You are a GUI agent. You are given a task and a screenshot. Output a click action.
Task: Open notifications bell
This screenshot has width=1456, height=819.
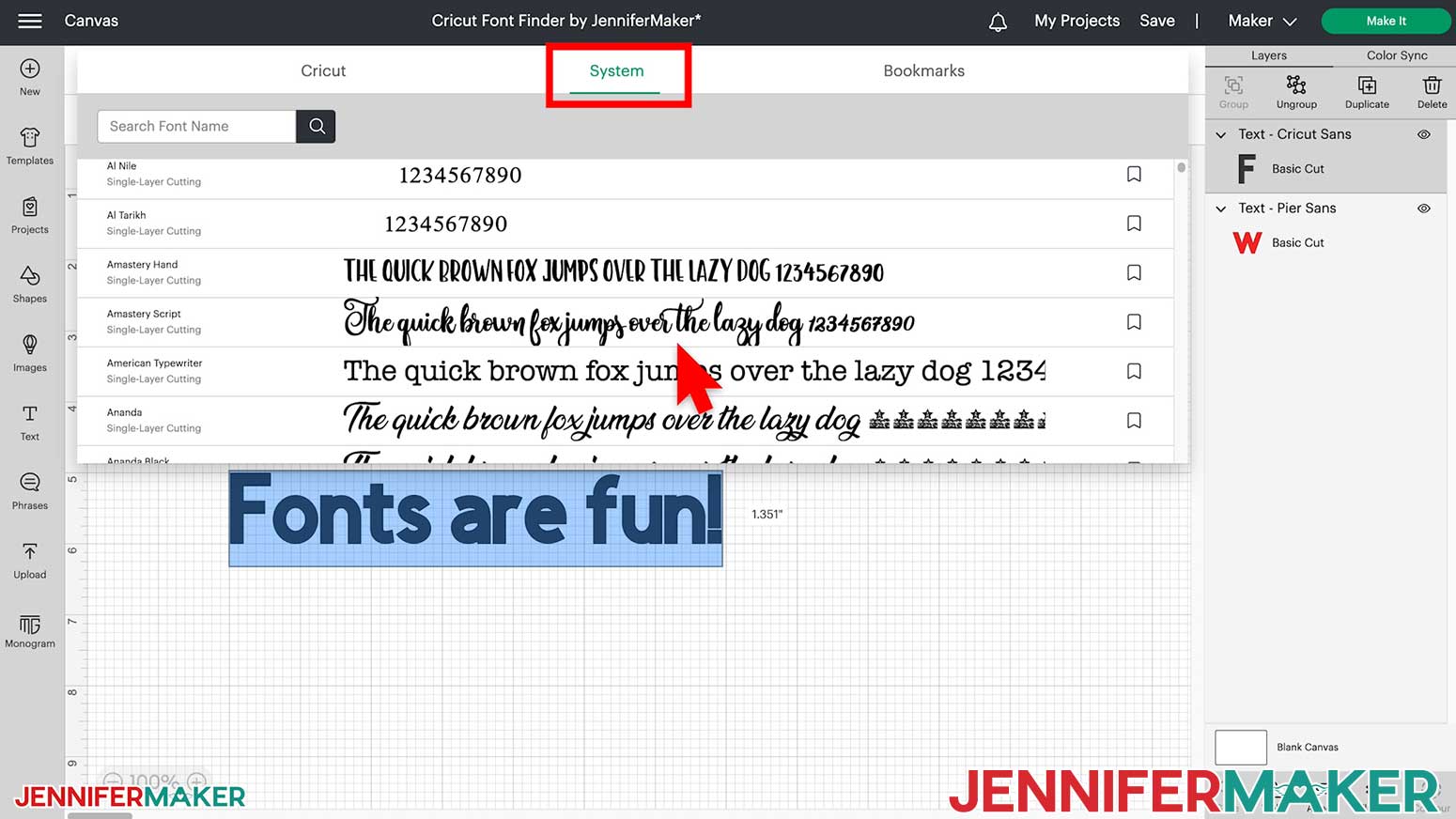coord(998,21)
